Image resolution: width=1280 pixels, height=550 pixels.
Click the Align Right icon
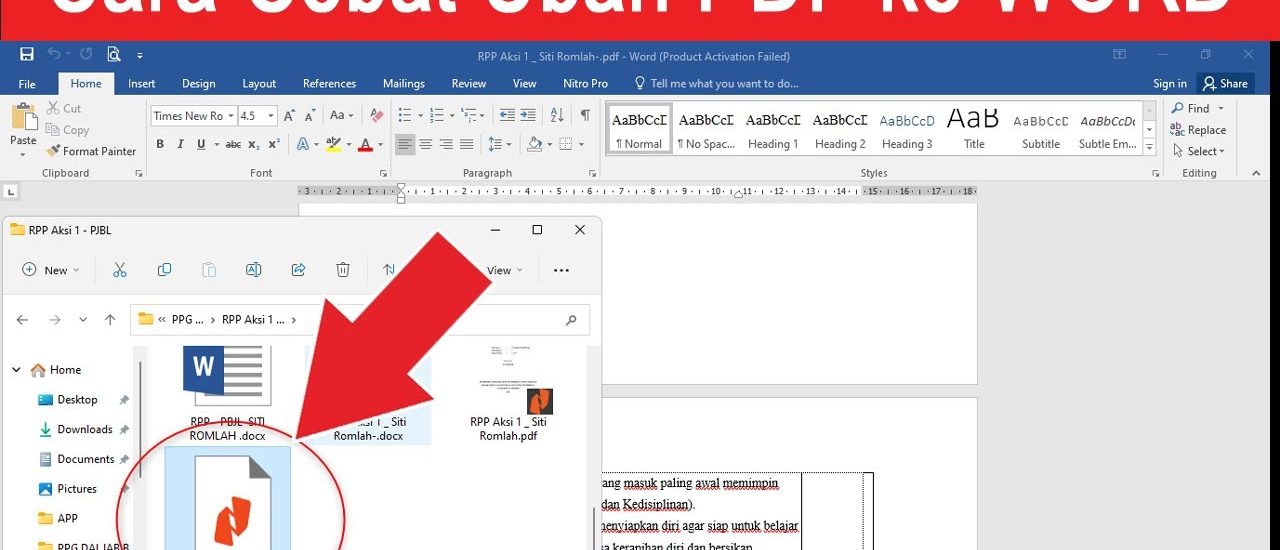(x=446, y=145)
